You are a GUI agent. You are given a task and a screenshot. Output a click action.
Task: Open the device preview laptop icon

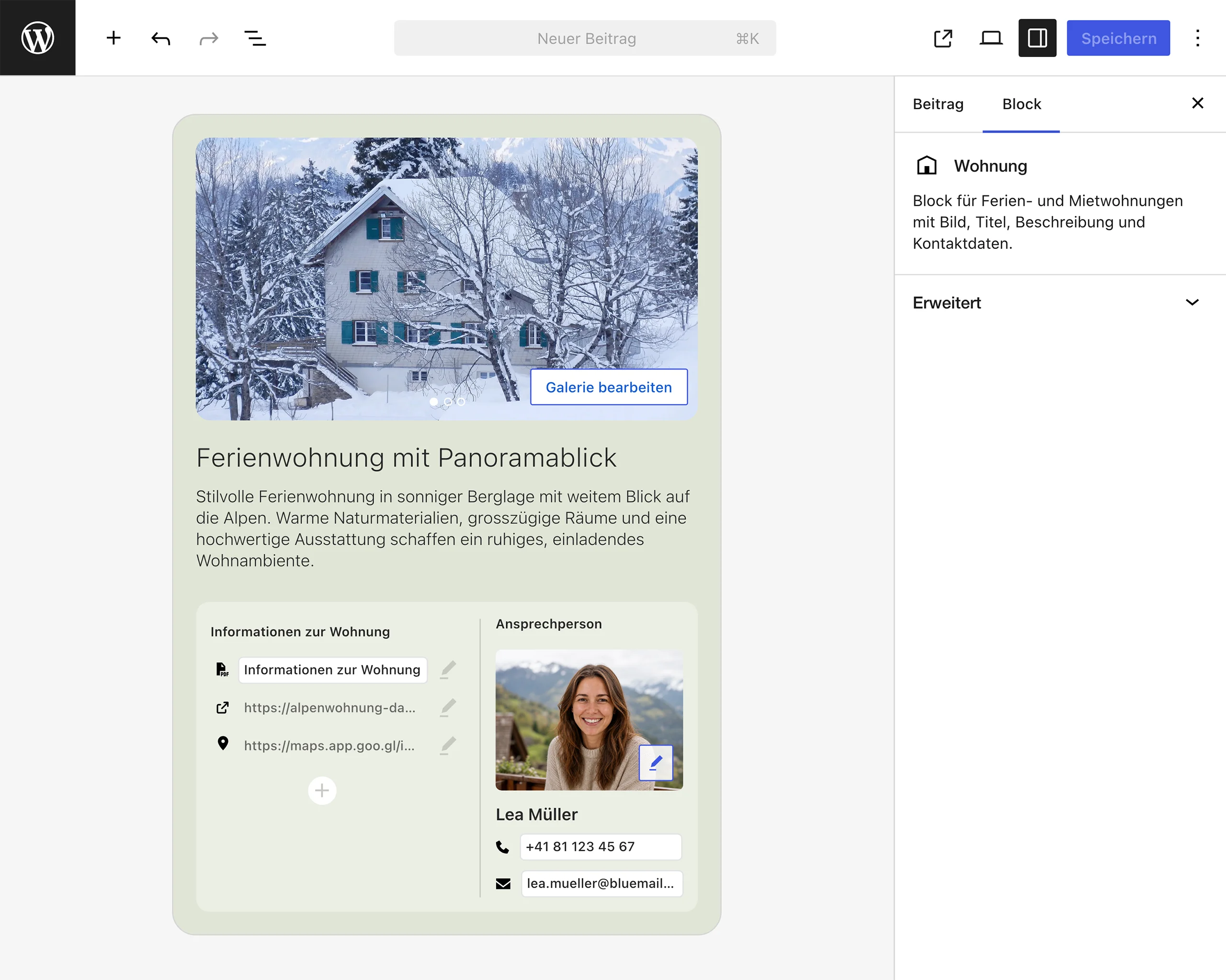coord(990,38)
